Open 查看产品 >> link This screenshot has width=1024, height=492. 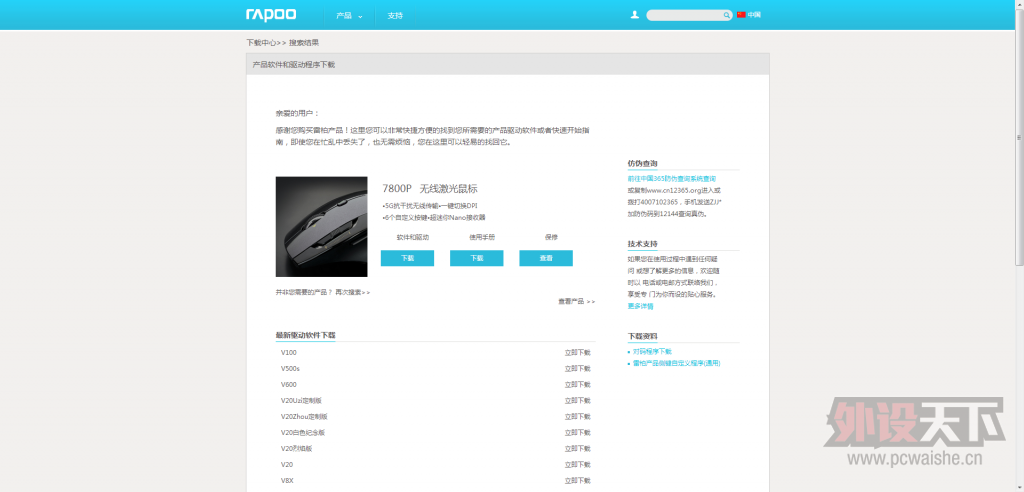click(577, 301)
